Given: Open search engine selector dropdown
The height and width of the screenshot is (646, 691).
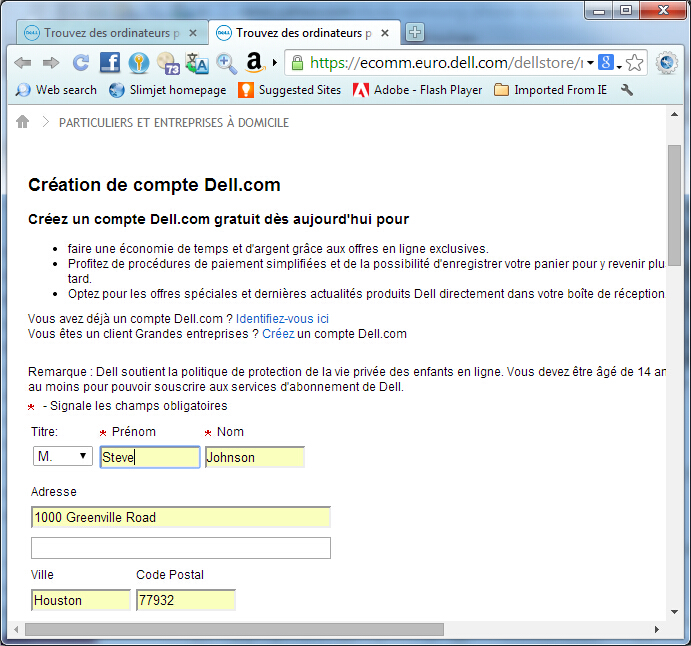Looking at the screenshot, I should 609,63.
